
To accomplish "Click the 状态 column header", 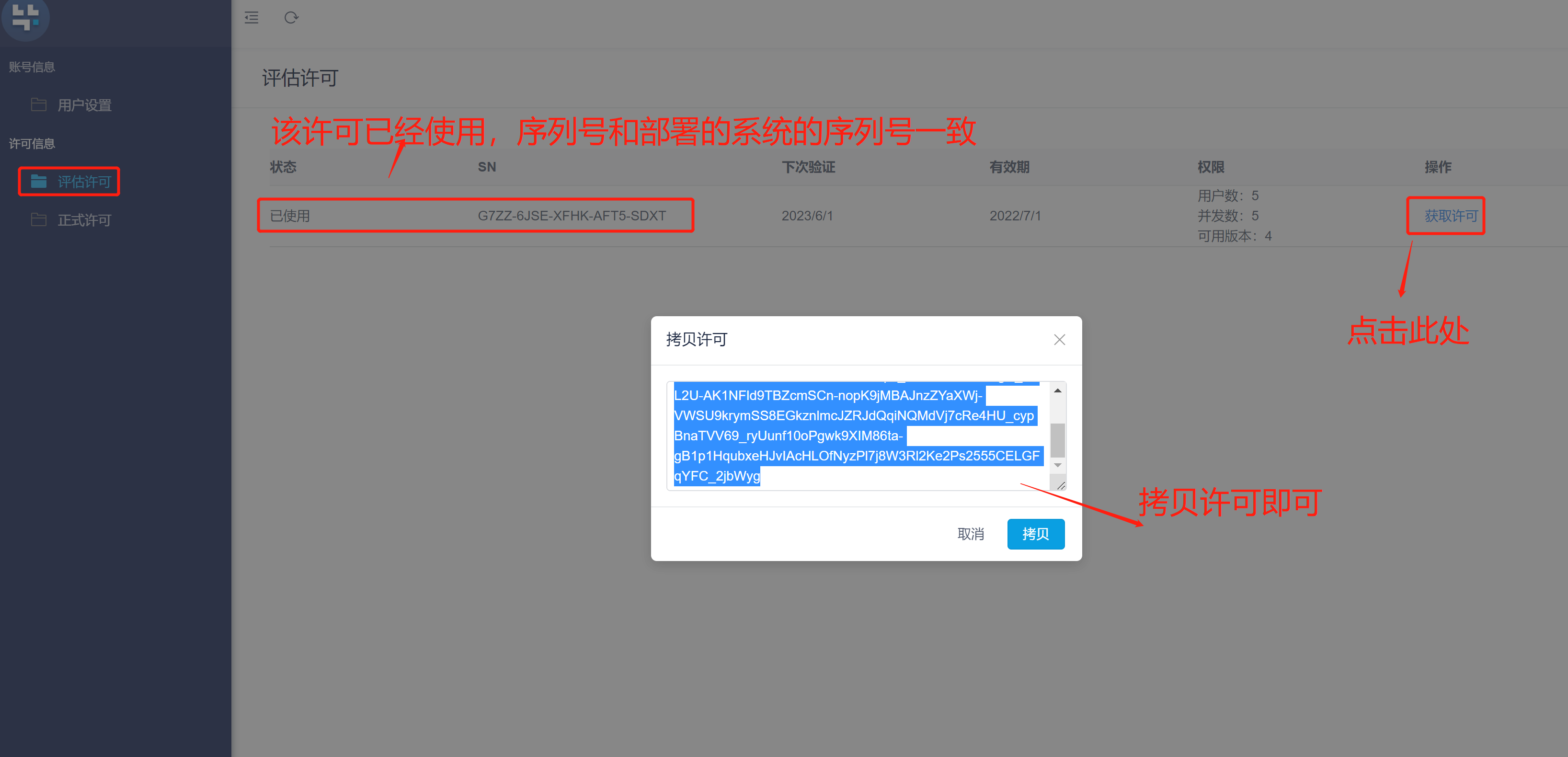I will 283,167.
